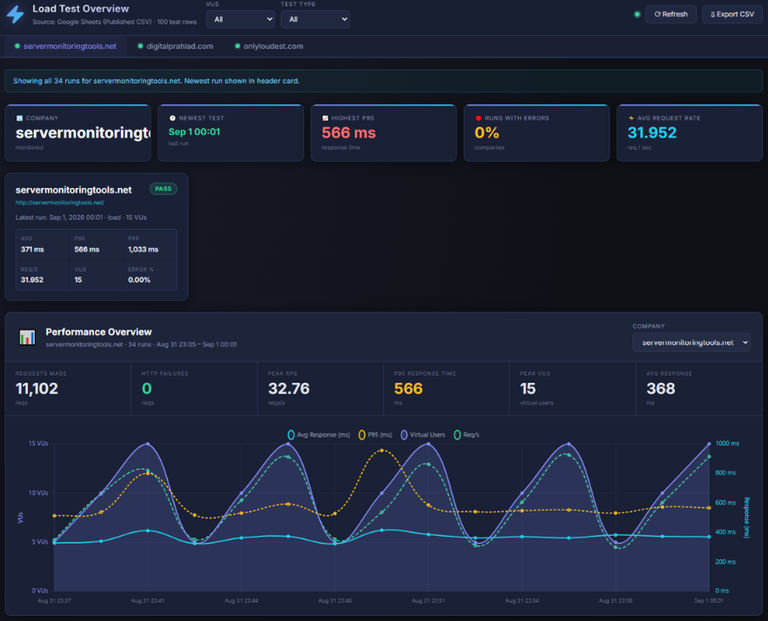Switch to servermonitoringtools.net tab

coord(66,46)
